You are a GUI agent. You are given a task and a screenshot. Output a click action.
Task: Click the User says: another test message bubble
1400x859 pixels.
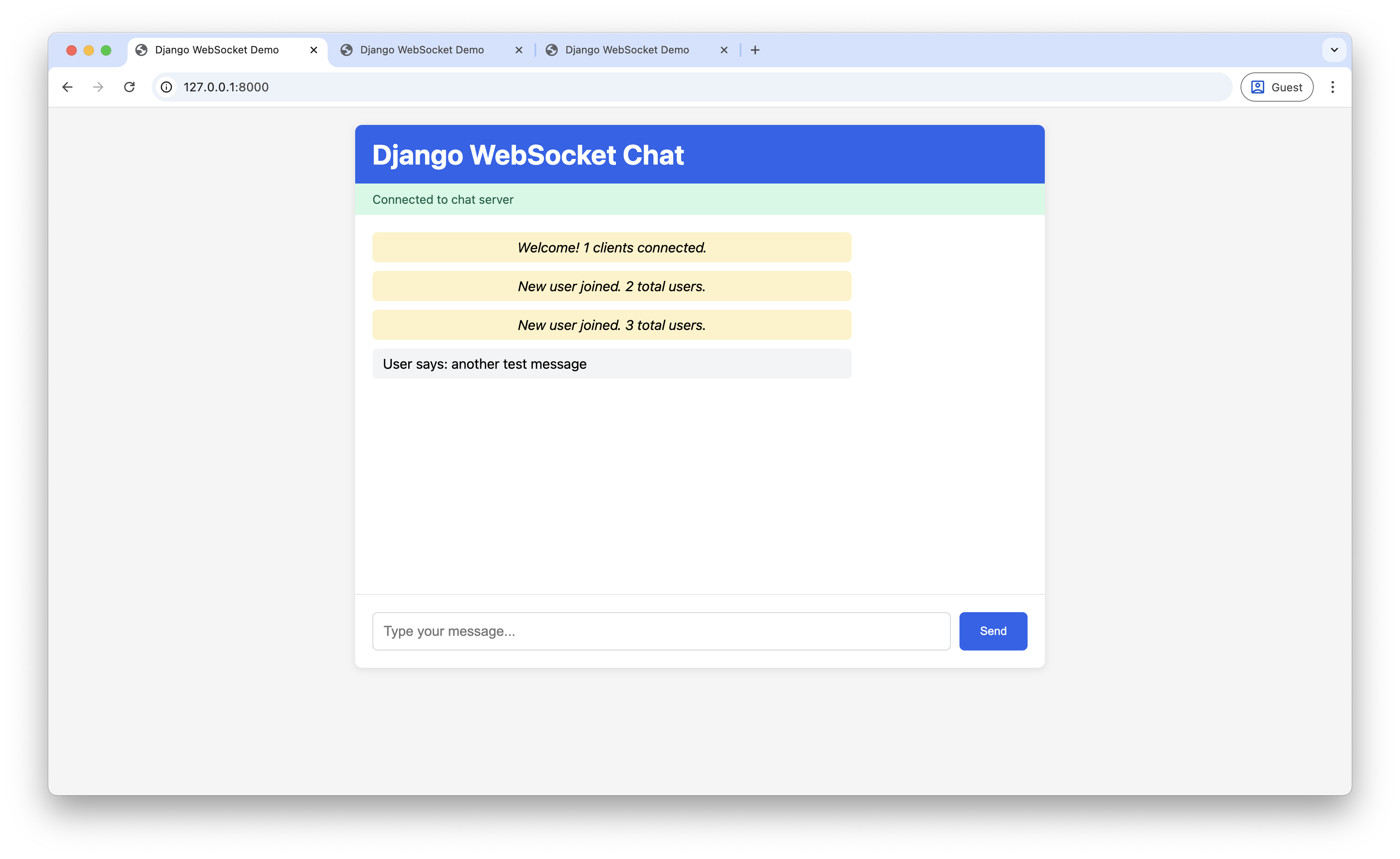point(612,364)
